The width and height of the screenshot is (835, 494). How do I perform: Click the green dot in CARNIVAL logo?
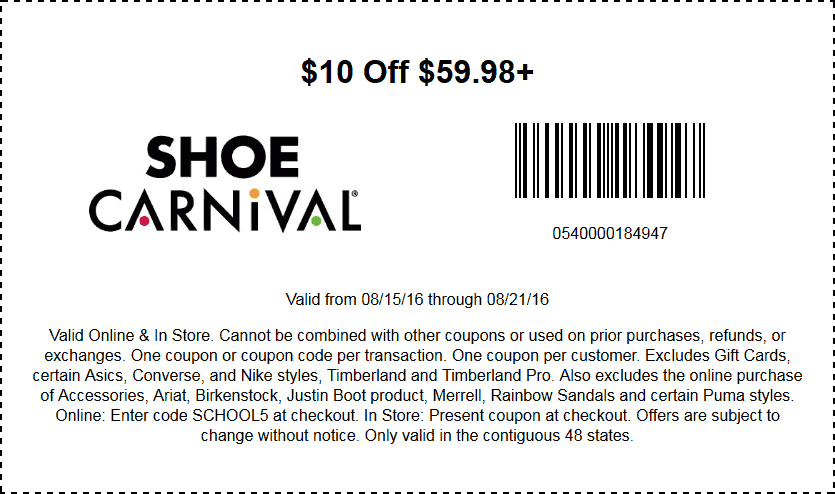click(x=316, y=220)
